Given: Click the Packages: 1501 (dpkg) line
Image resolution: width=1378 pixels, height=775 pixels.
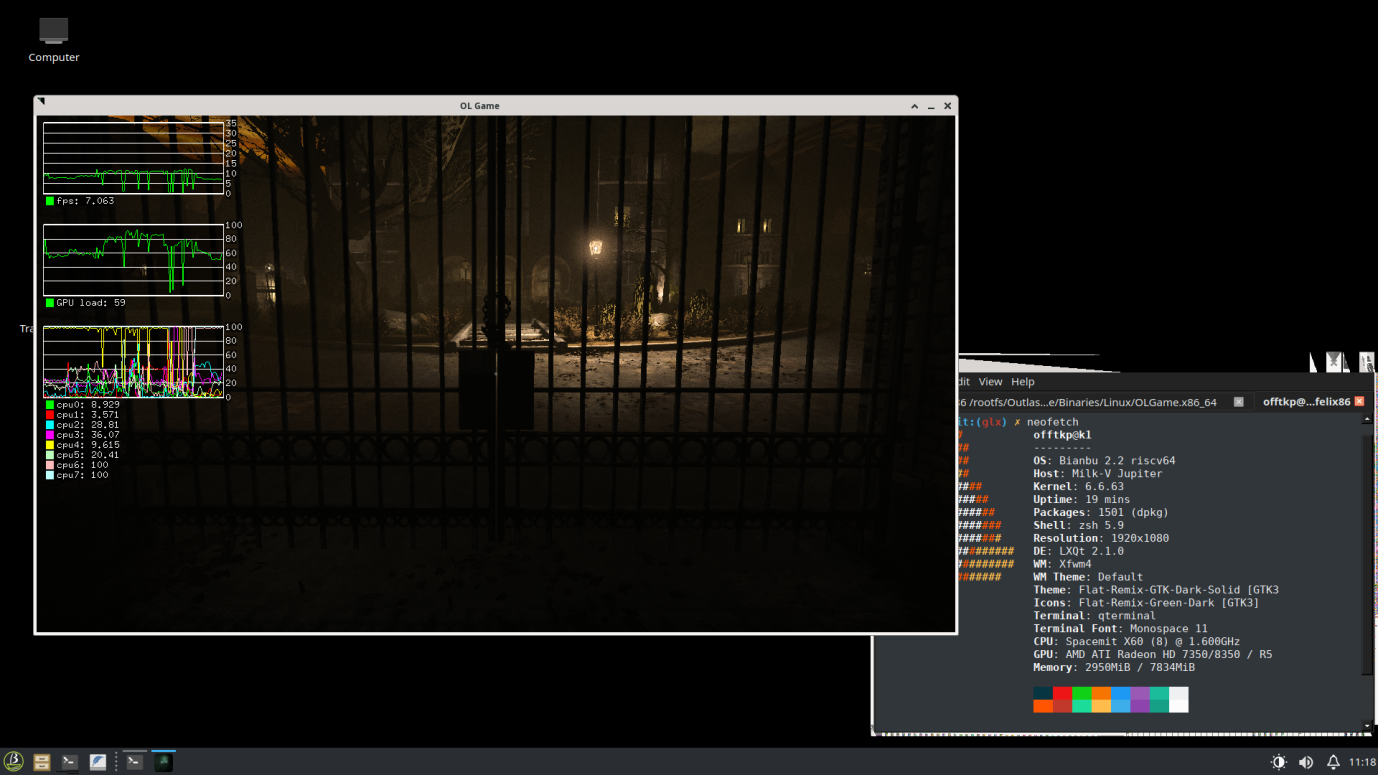Looking at the screenshot, I should (x=1101, y=513).
